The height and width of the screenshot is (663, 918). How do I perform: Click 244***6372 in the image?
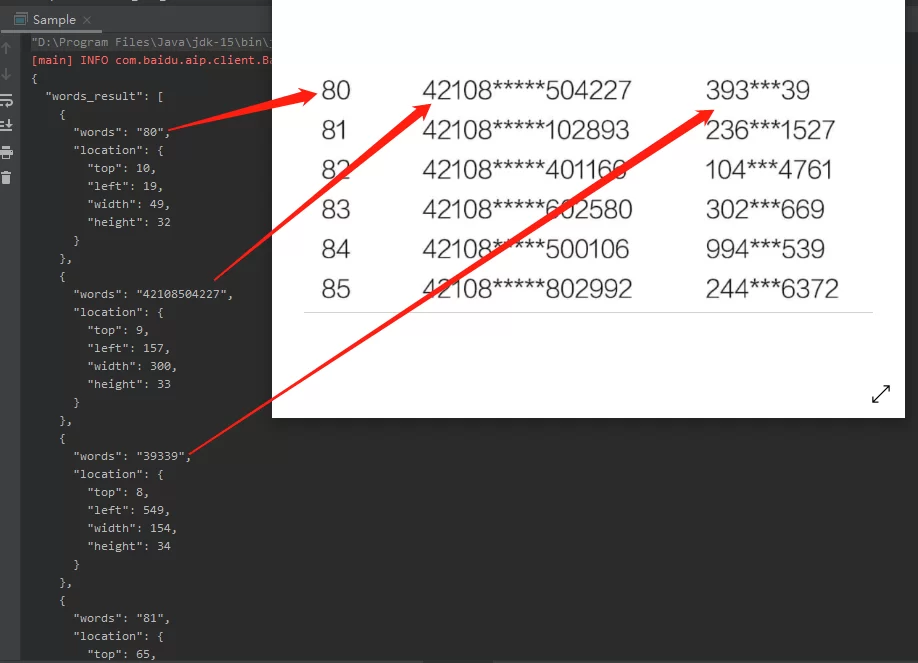tap(772, 289)
